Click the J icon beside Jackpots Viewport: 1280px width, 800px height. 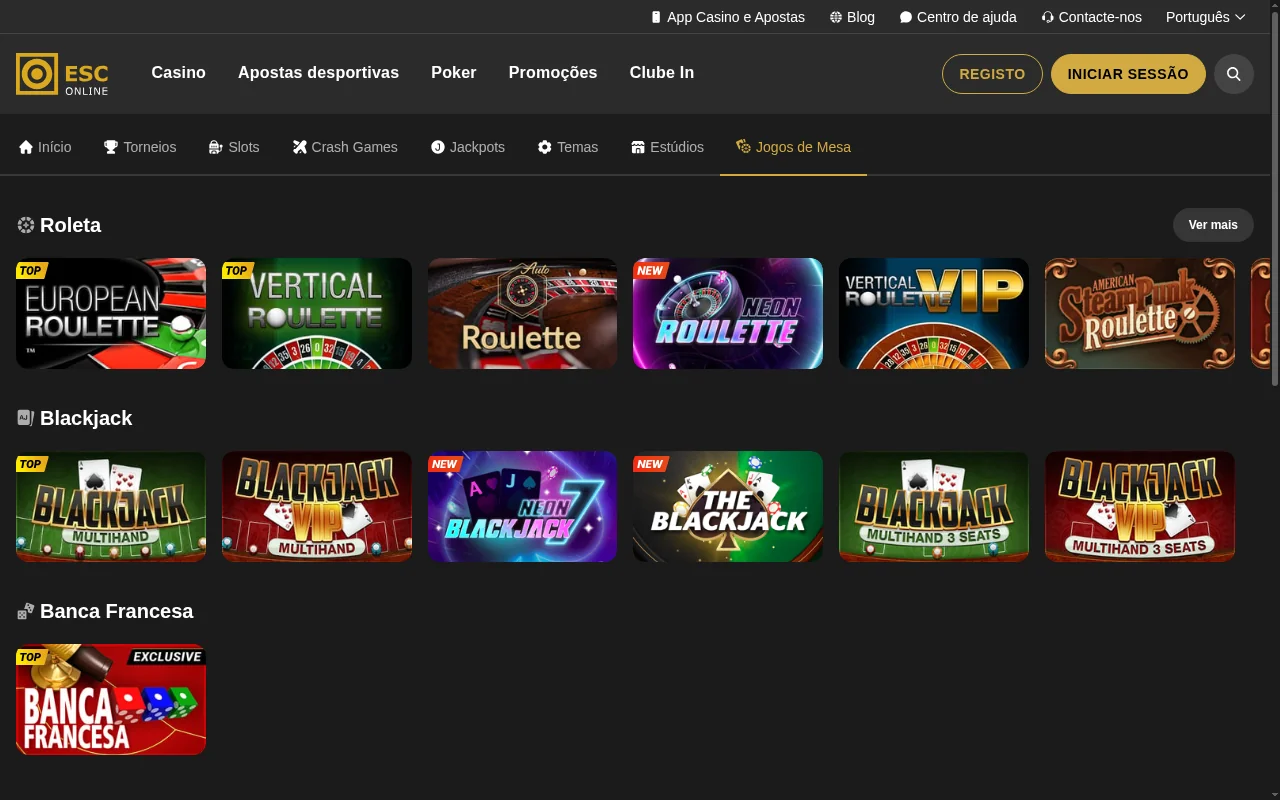438,147
